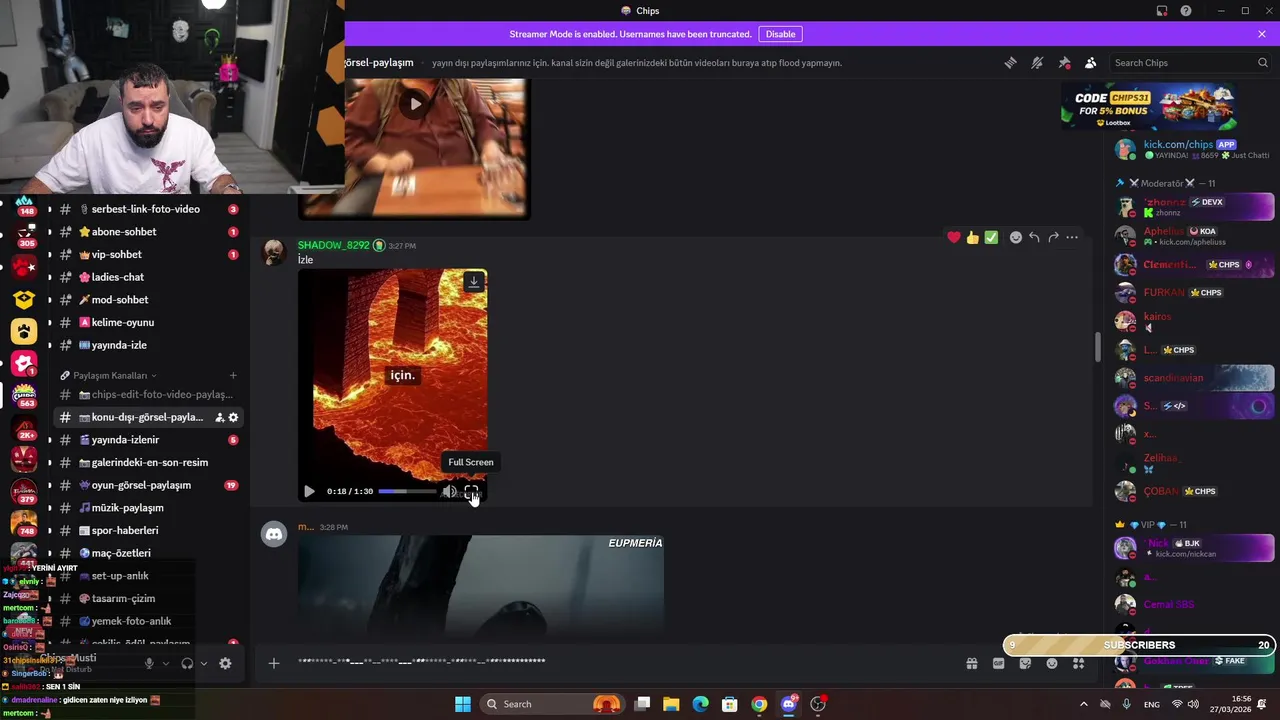Open the Threads icon in channel header
This screenshot has width=1280, height=720.
point(1010,63)
